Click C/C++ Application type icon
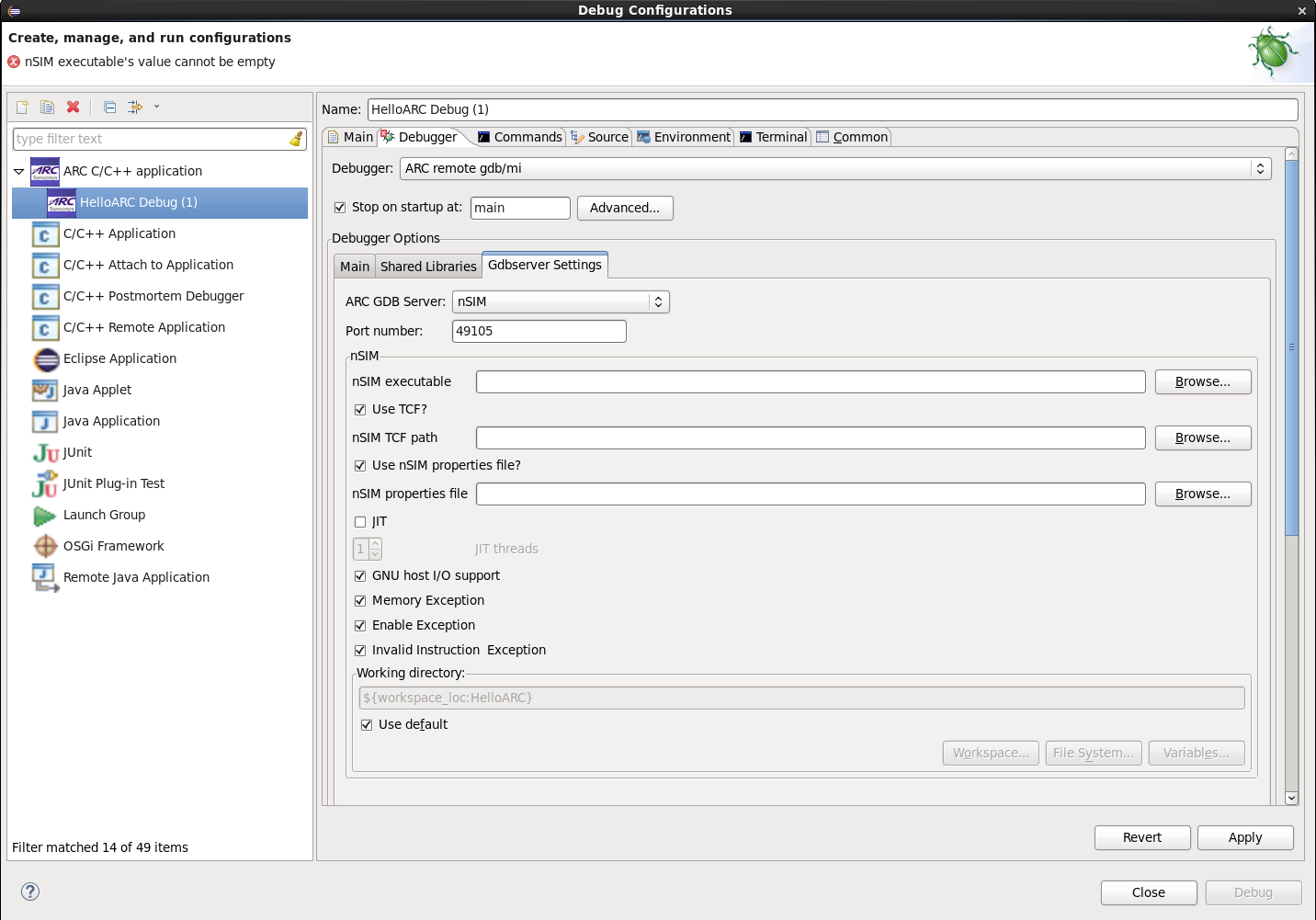 pyautogui.click(x=45, y=234)
